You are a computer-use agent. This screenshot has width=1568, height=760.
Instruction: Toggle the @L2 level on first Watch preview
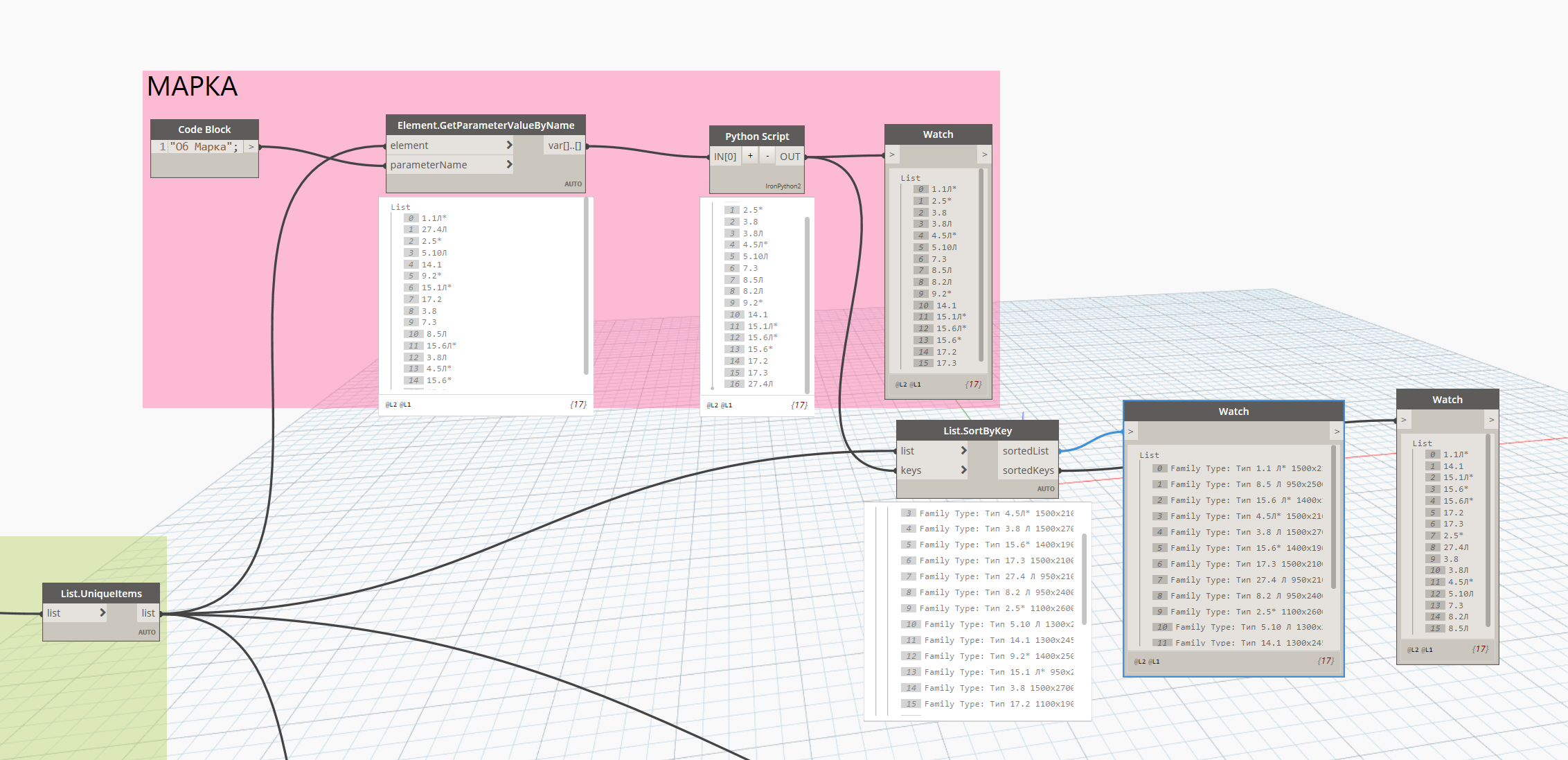click(902, 384)
